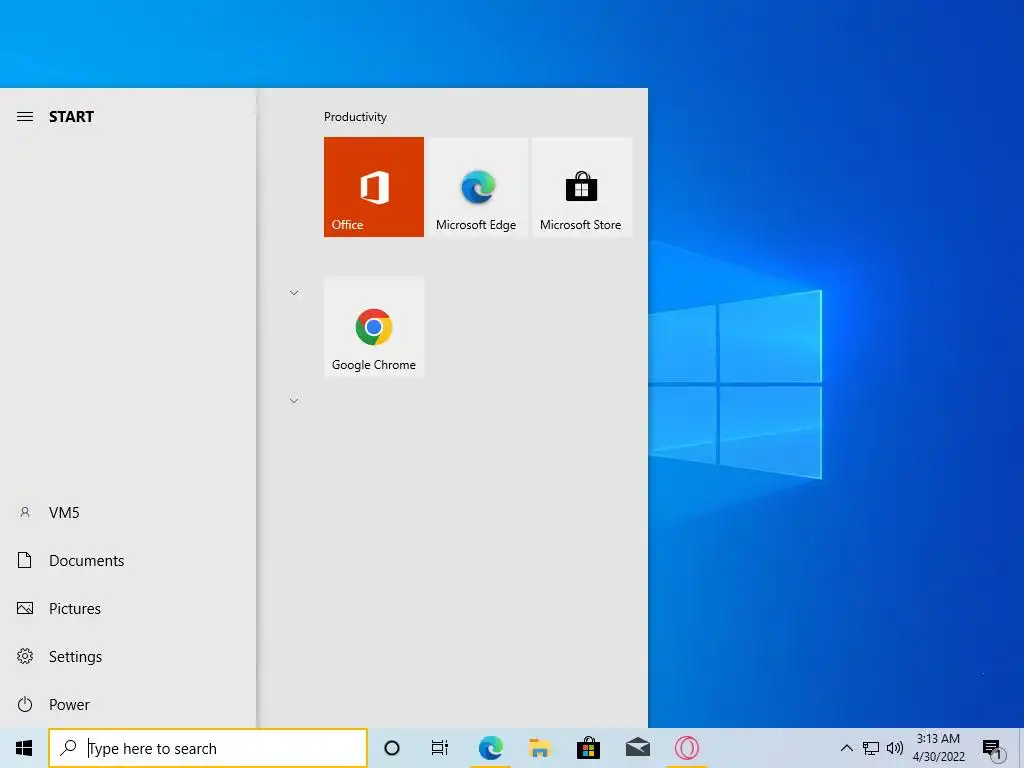1024x768 pixels.
Task: Open Task View on taskbar
Action: (x=440, y=748)
